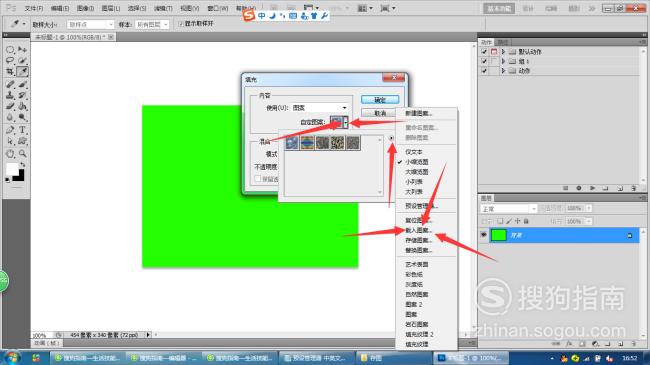This screenshot has width=650, height=365.
Task: Click the foreground color swatch
Action: [x=12, y=169]
